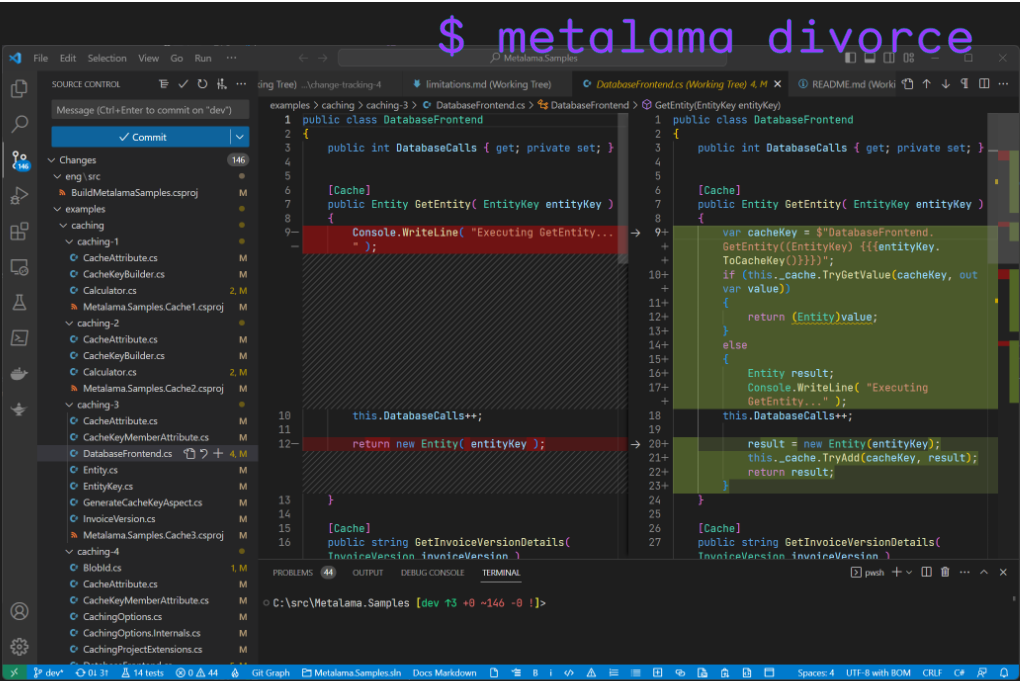Open the Manage gear menu
The width and height of the screenshot is (1020, 682).
20,646
